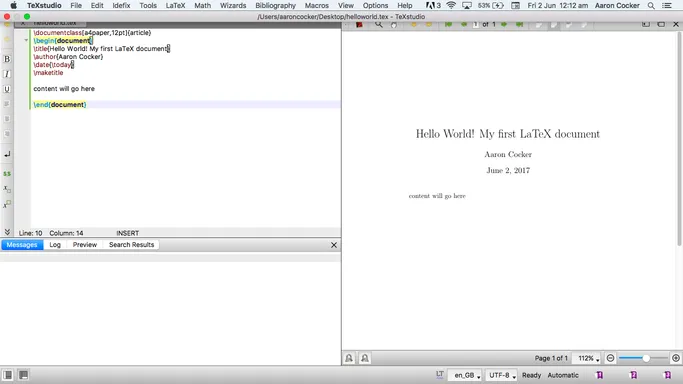Viewport: 683px width, 384px height.
Task: Click the battery status in menu bar
Action: tap(491, 5)
